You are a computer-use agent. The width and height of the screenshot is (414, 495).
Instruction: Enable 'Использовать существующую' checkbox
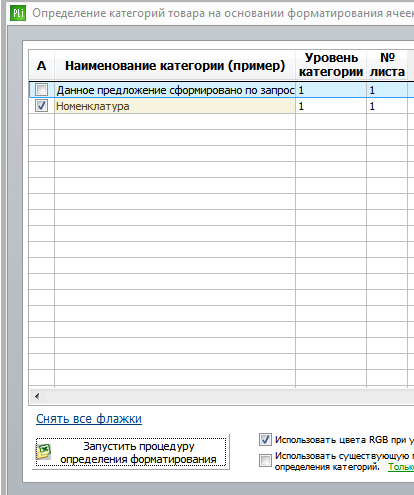265,461
